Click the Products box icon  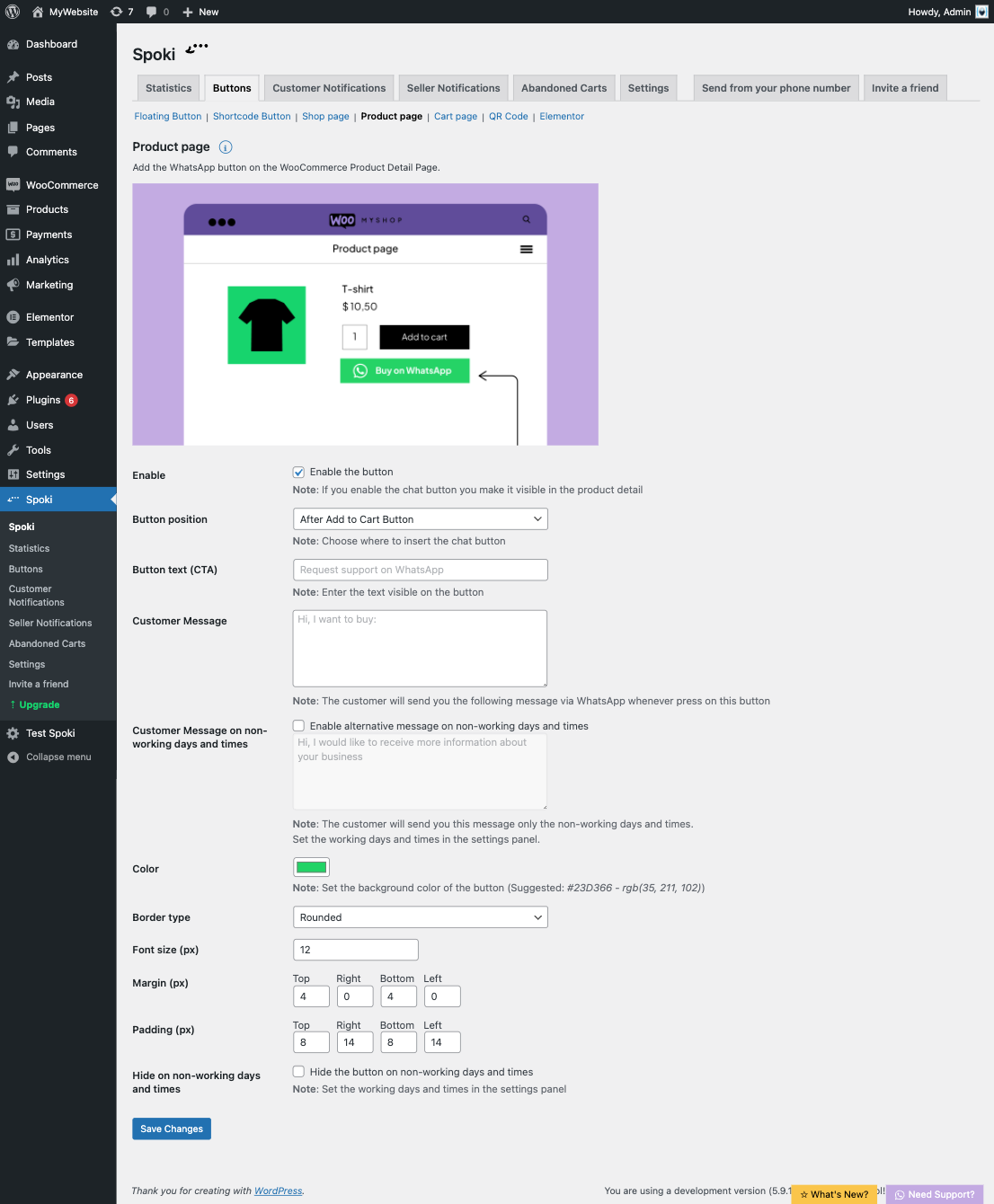pos(13,209)
